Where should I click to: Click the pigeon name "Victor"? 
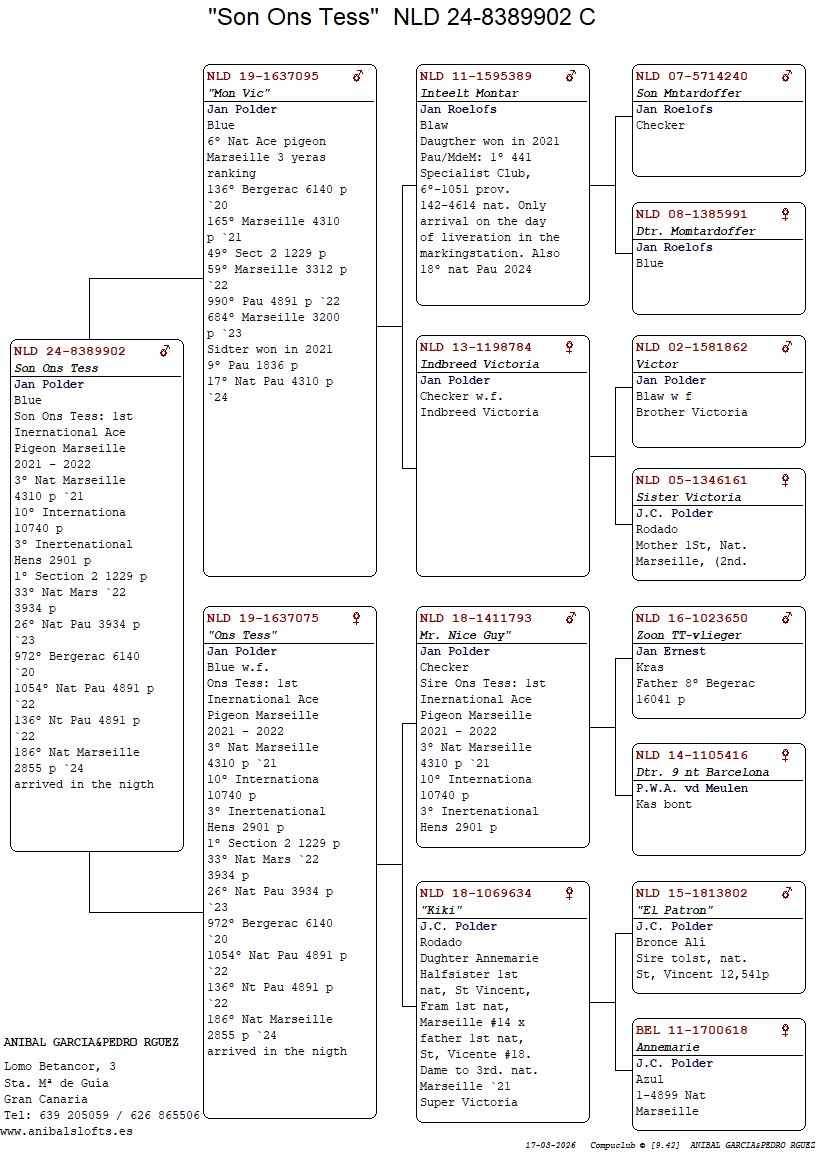(x=657, y=364)
